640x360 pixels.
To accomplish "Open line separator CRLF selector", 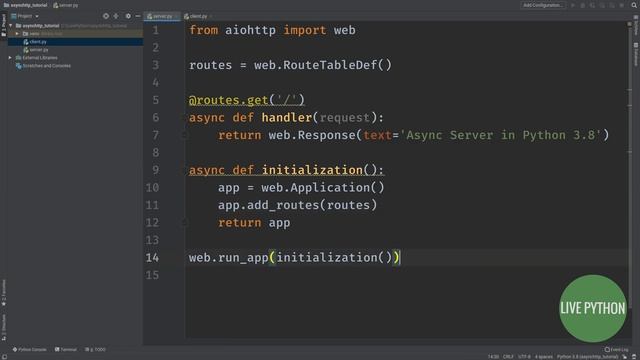I will tap(508, 357).
